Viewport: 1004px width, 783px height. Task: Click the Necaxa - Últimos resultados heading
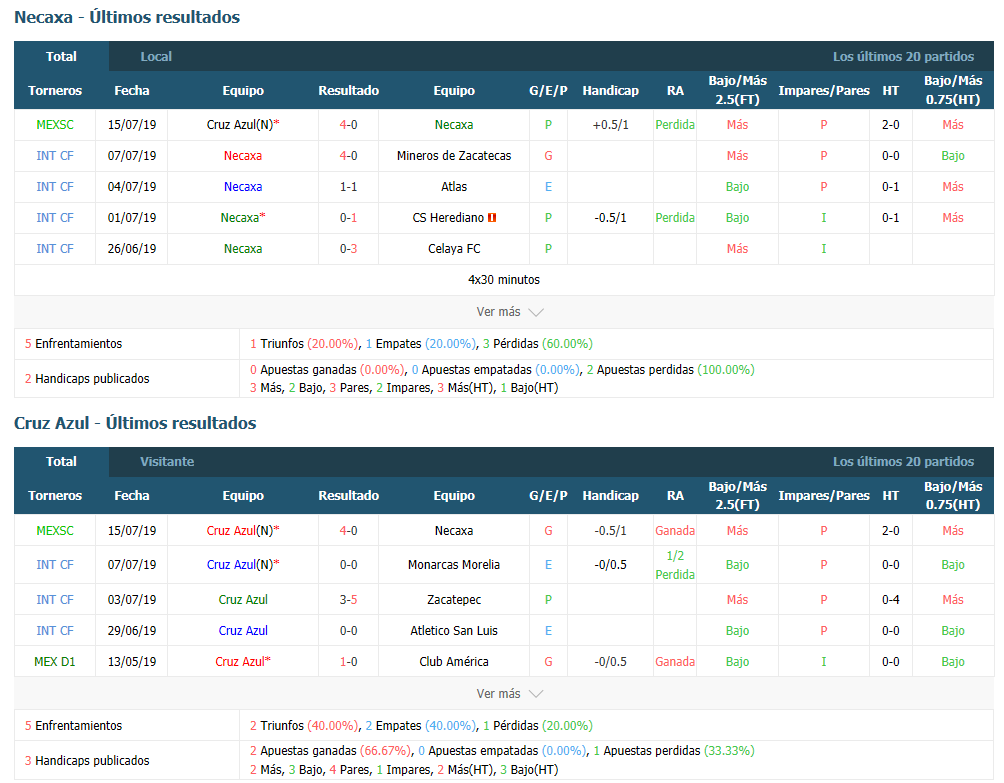(127, 17)
